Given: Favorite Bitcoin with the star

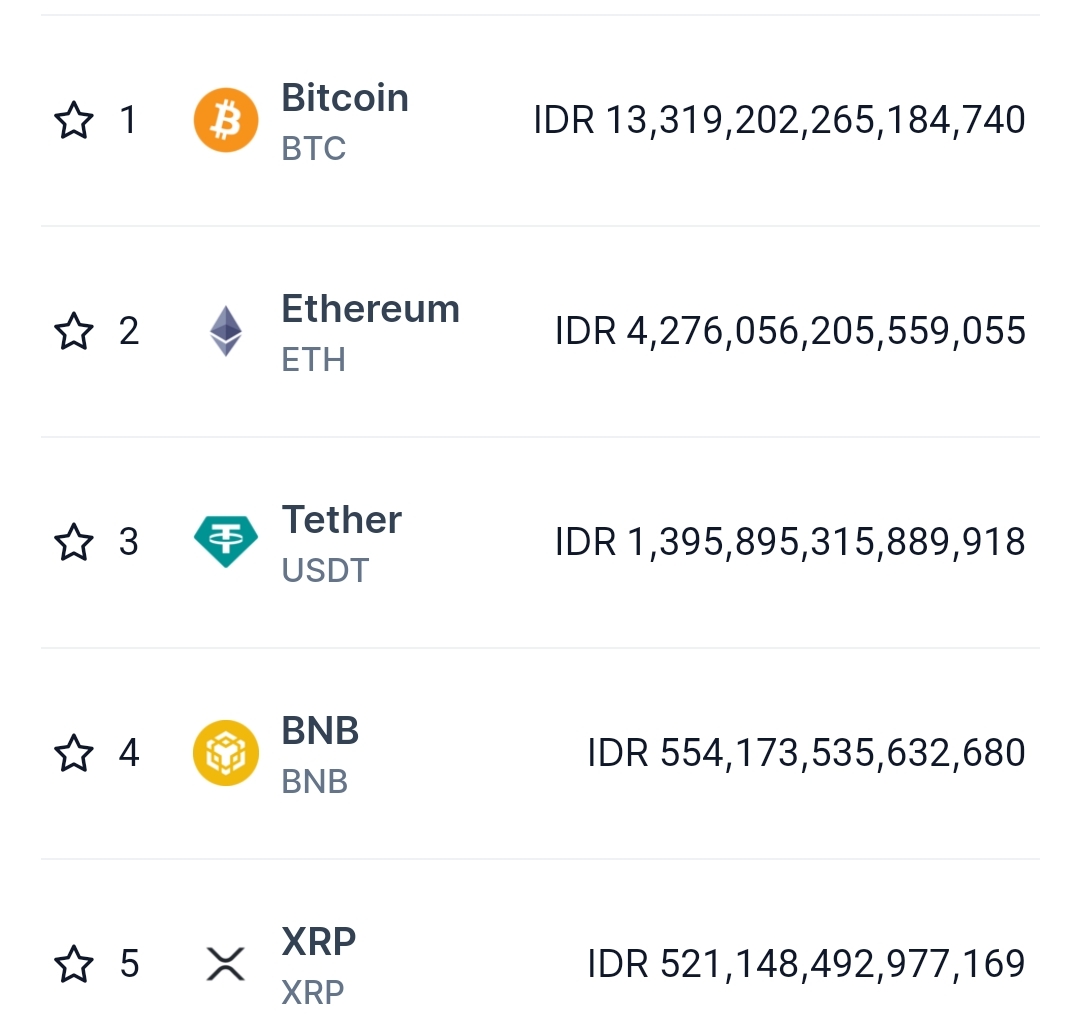Looking at the screenshot, I should [73, 121].
